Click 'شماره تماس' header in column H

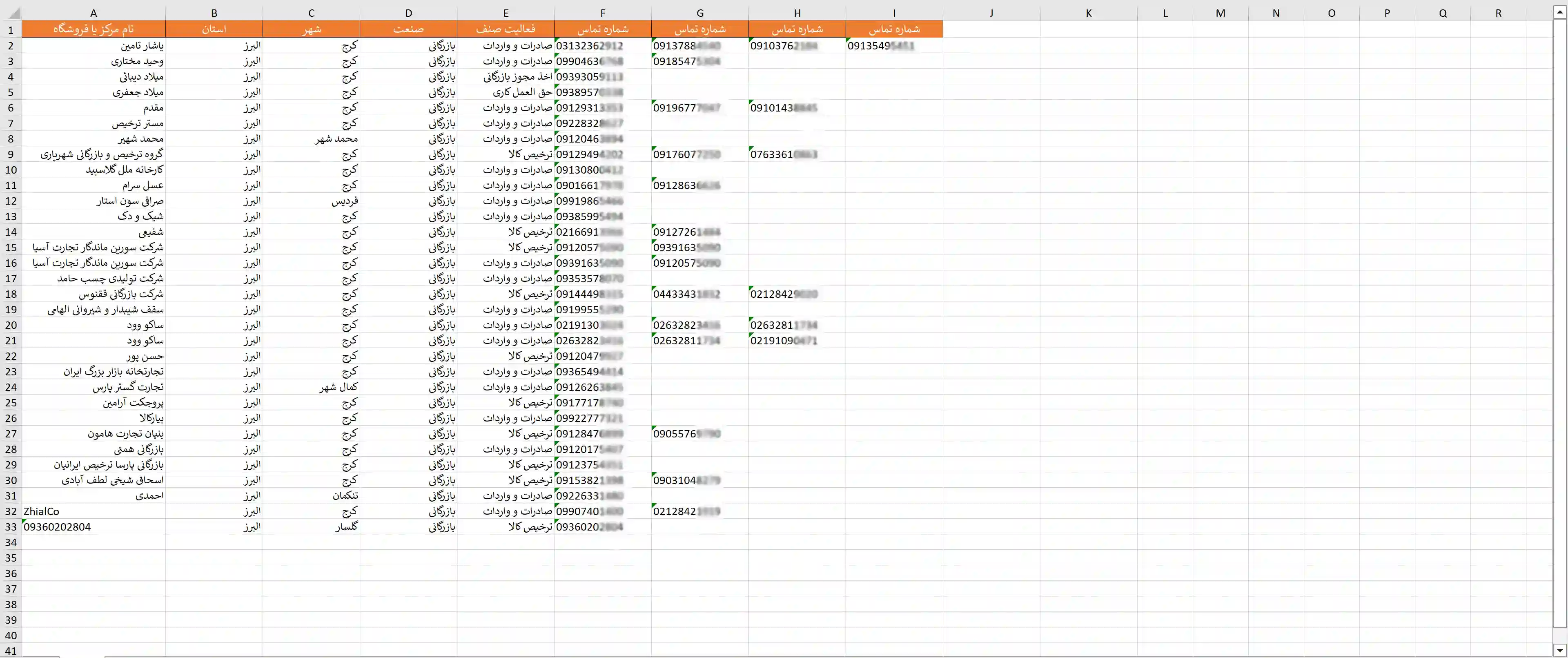[x=797, y=29]
